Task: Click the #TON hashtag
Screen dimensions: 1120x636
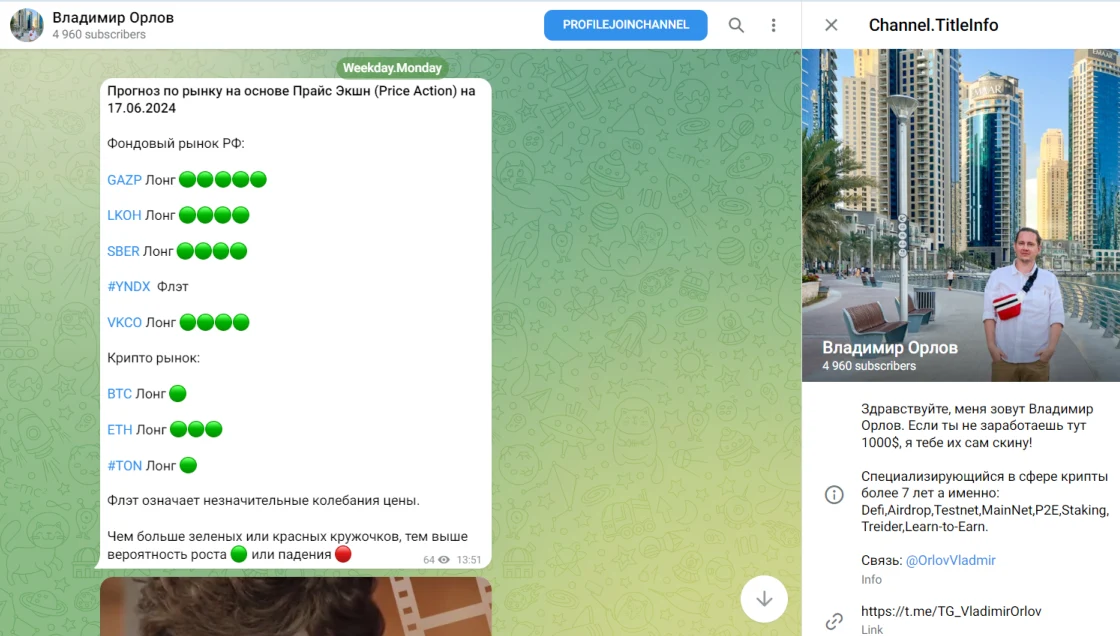Action: coord(124,466)
